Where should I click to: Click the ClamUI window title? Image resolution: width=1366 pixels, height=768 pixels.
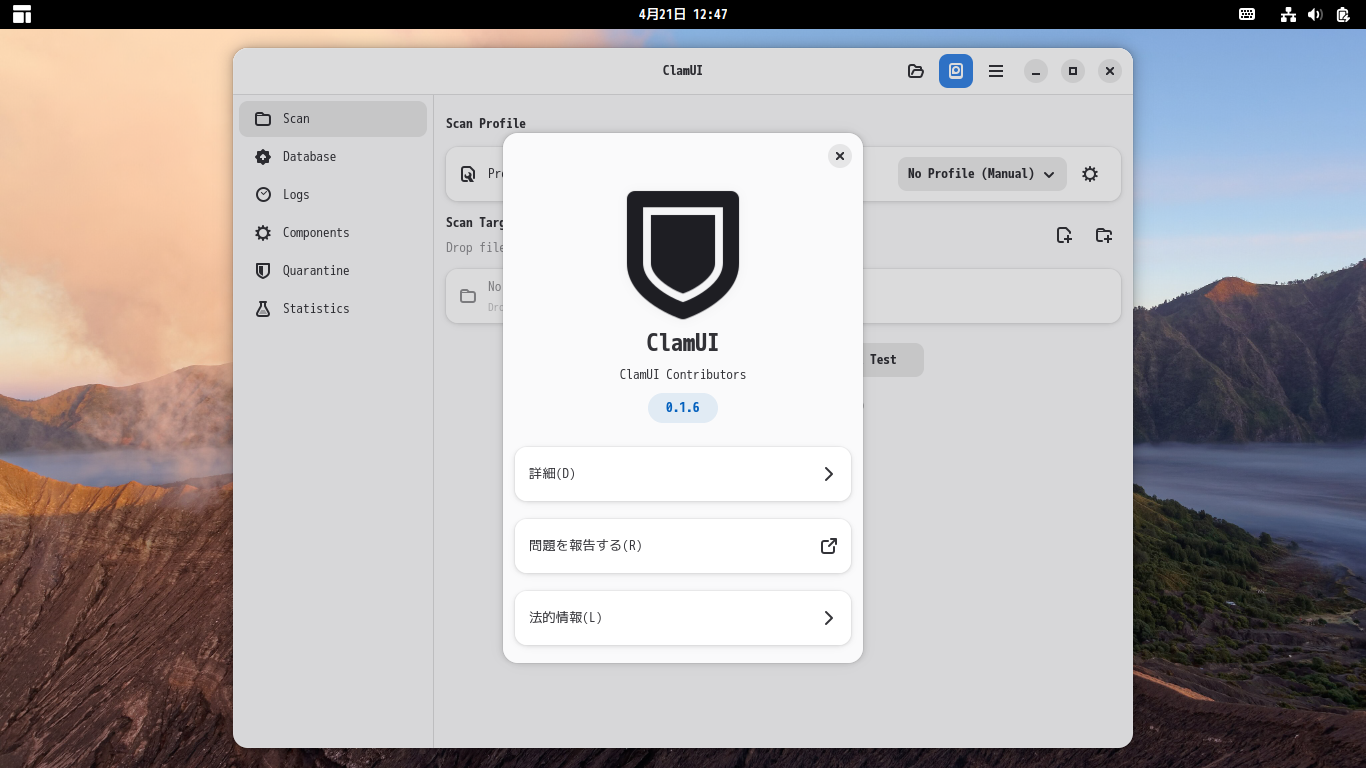tap(683, 71)
